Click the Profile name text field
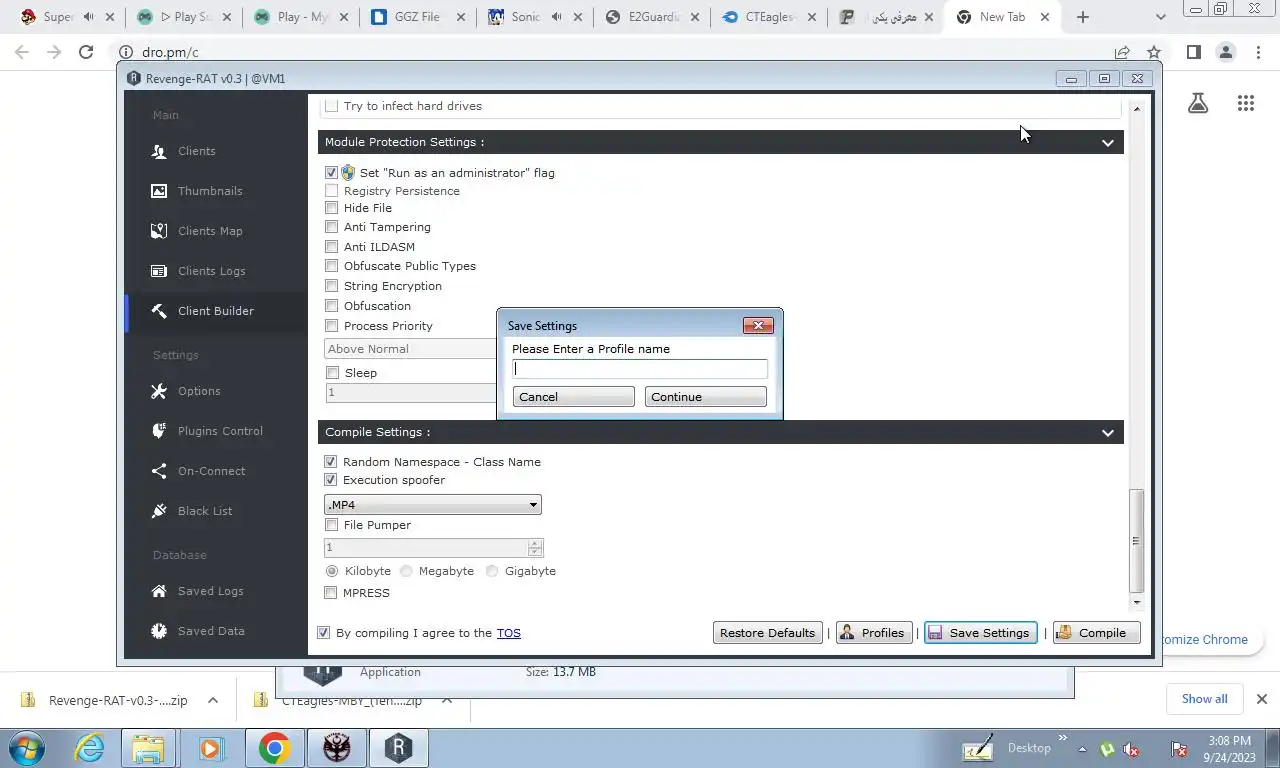 click(640, 369)
